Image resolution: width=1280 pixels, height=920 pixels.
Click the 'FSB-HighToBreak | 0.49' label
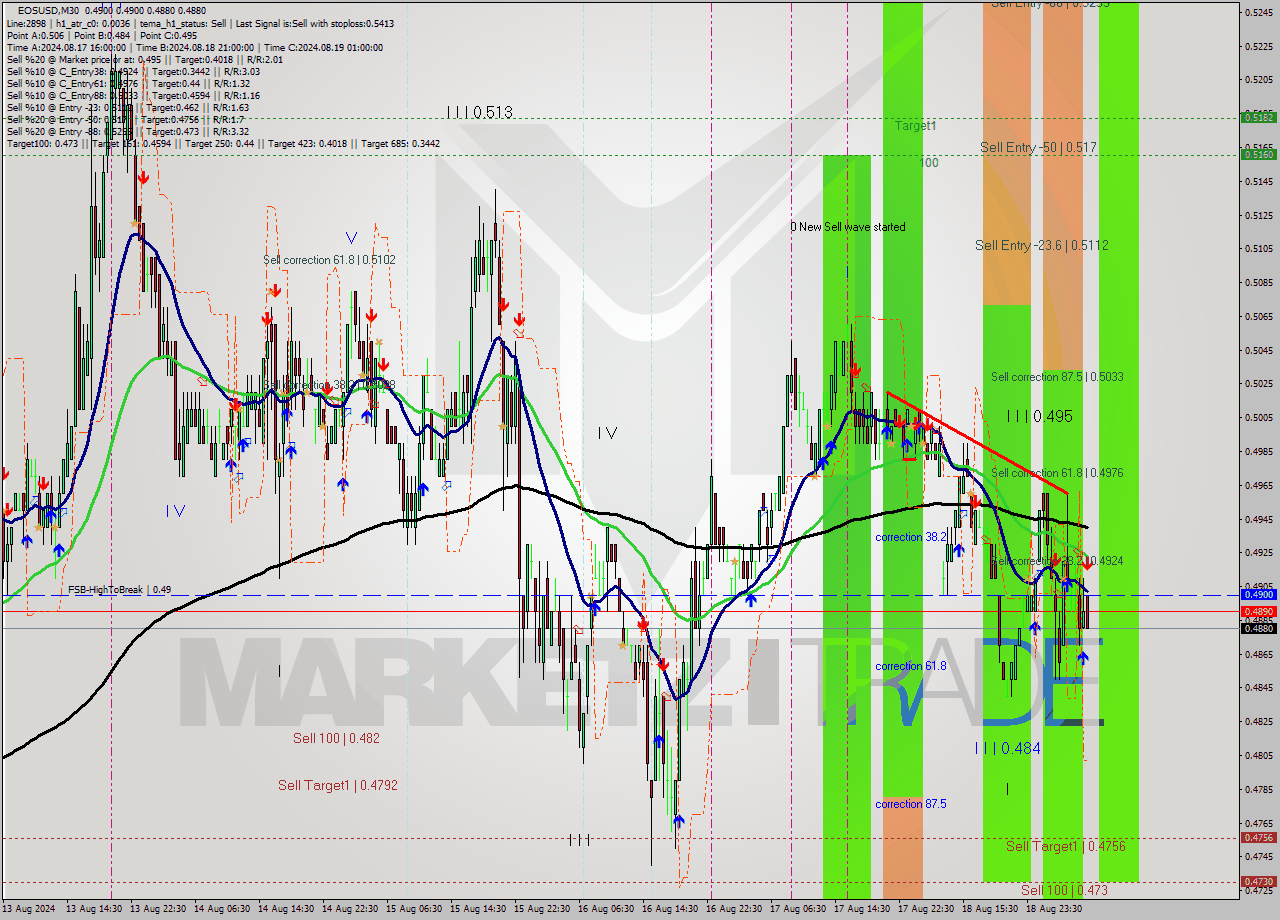119,590
